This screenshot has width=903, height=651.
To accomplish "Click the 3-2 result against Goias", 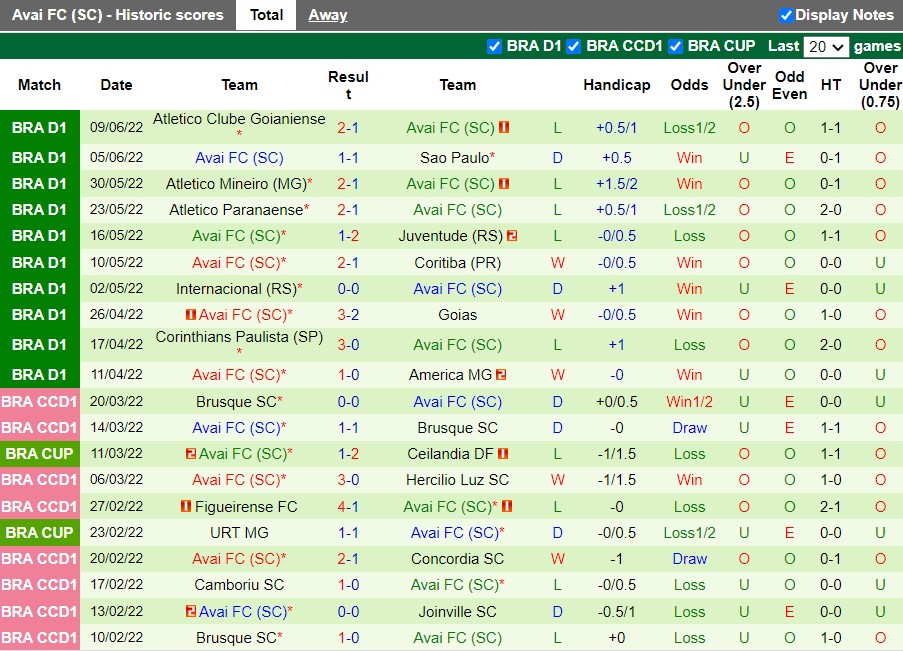I will coord(348,315).
